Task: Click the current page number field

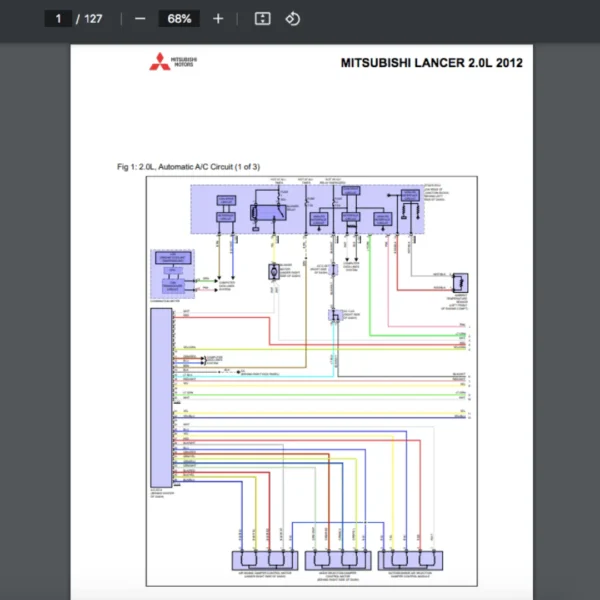Action: click(x=59, y=19)
